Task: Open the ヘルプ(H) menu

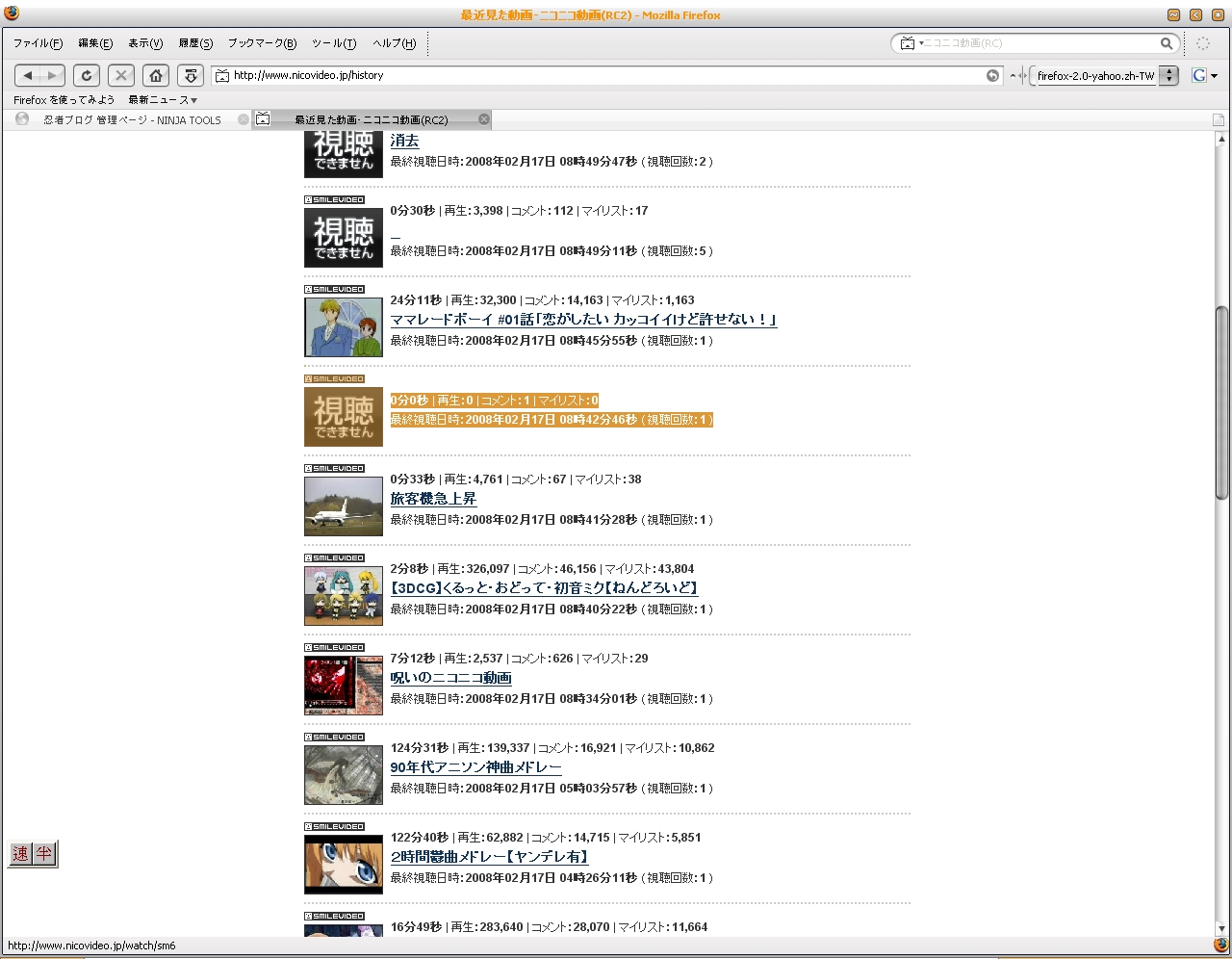Action: [x=395, y=43]
